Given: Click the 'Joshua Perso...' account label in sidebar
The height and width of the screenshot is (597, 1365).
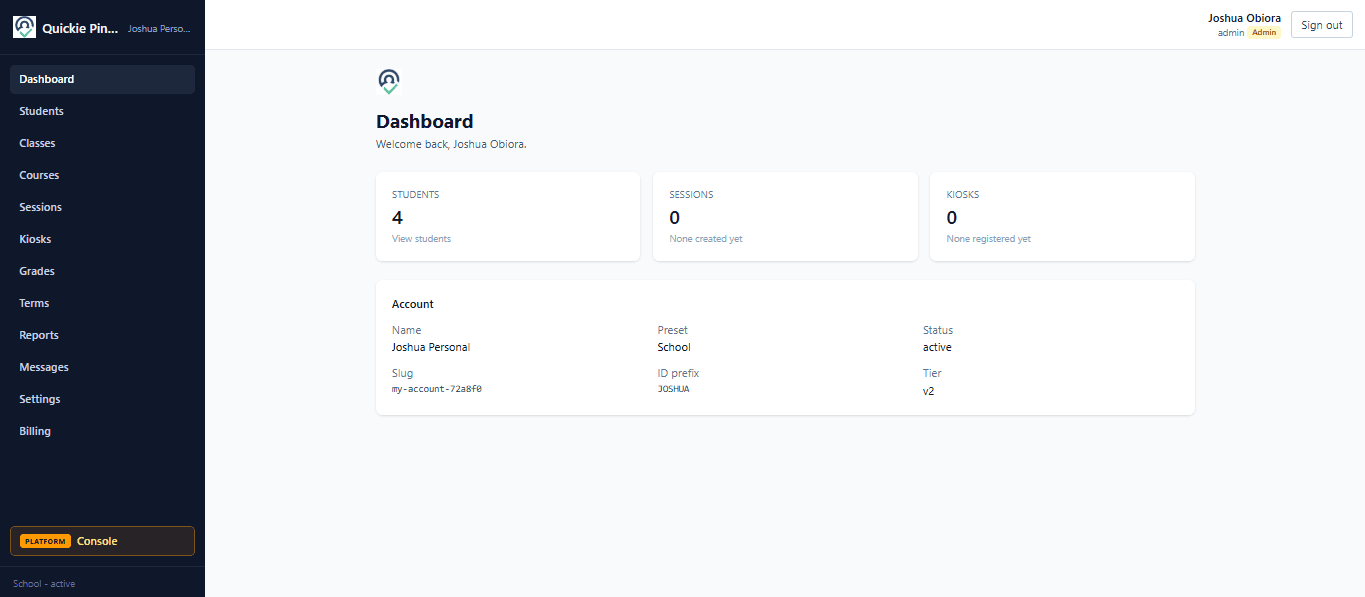Looking at the screenshot, I should pos(159,29).
